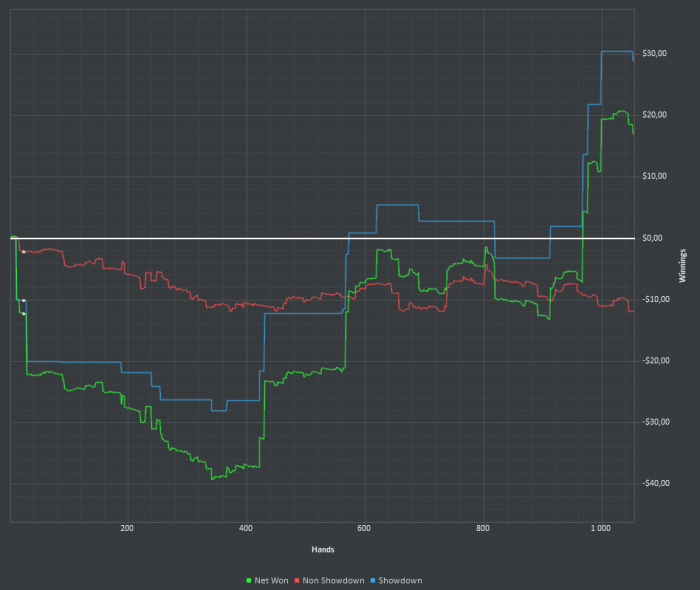Click the -$10,00 axis label
The image size is (700, 590).
656,299
